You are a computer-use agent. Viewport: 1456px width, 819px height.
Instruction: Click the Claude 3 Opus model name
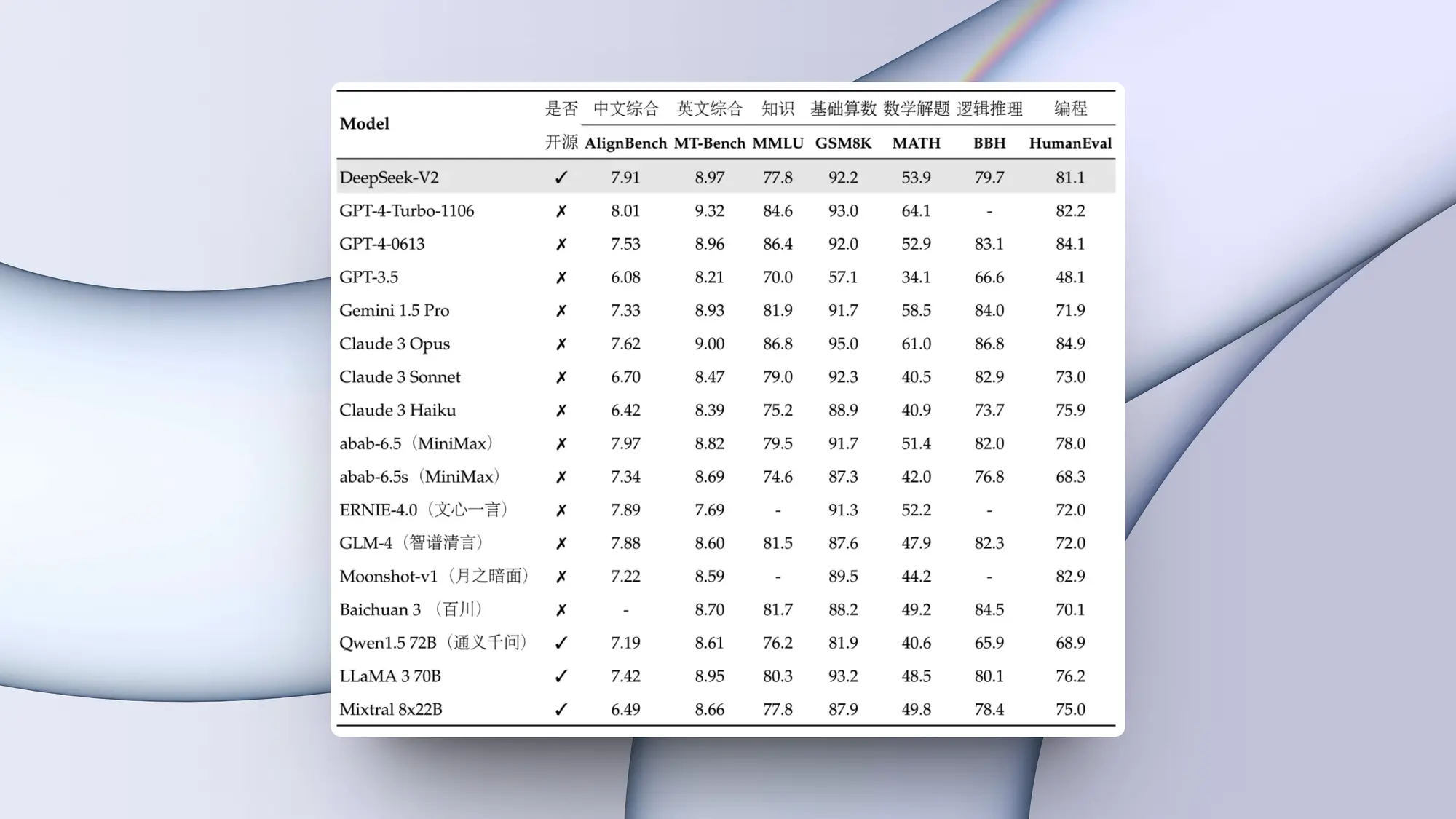394,344
